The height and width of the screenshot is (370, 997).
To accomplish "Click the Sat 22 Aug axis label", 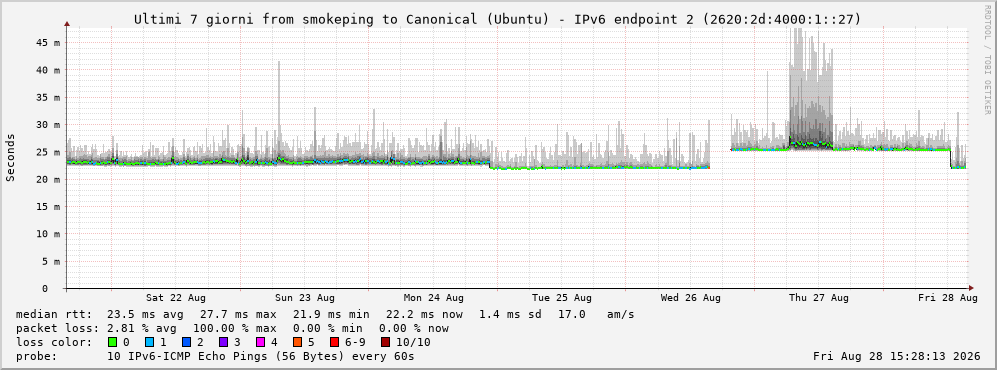I will [x=175, y=298].
